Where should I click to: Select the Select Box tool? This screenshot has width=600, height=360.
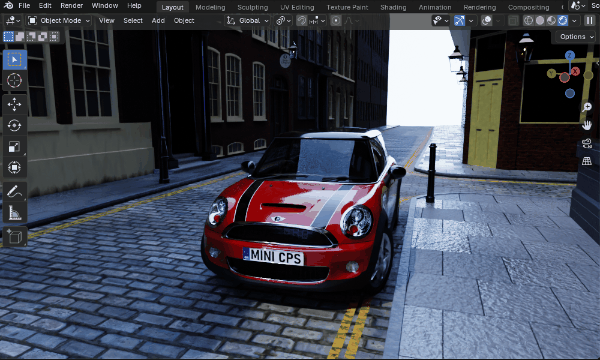pyautogui.click(x=15, y=59)
